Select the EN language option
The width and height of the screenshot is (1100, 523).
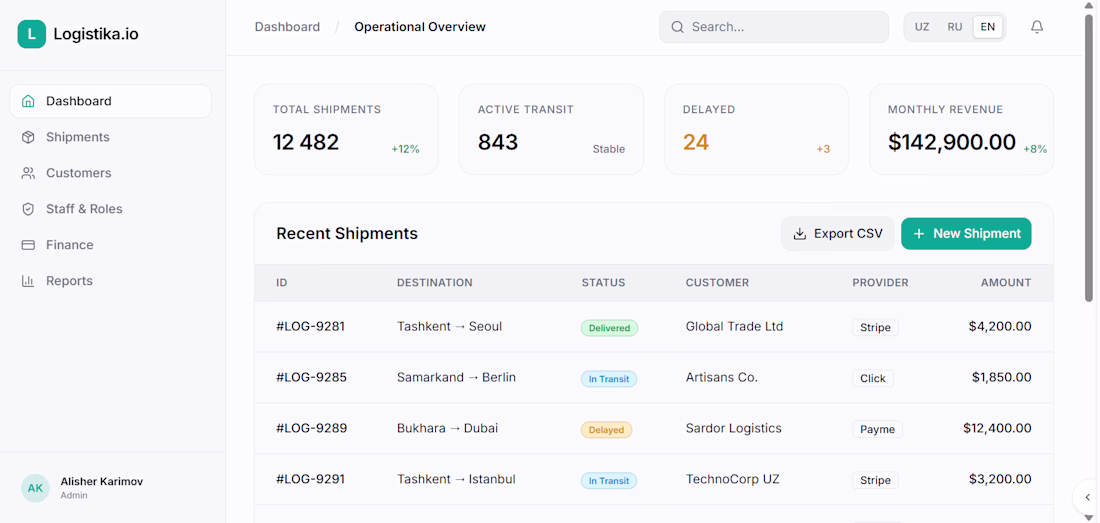tap(988, 27)
